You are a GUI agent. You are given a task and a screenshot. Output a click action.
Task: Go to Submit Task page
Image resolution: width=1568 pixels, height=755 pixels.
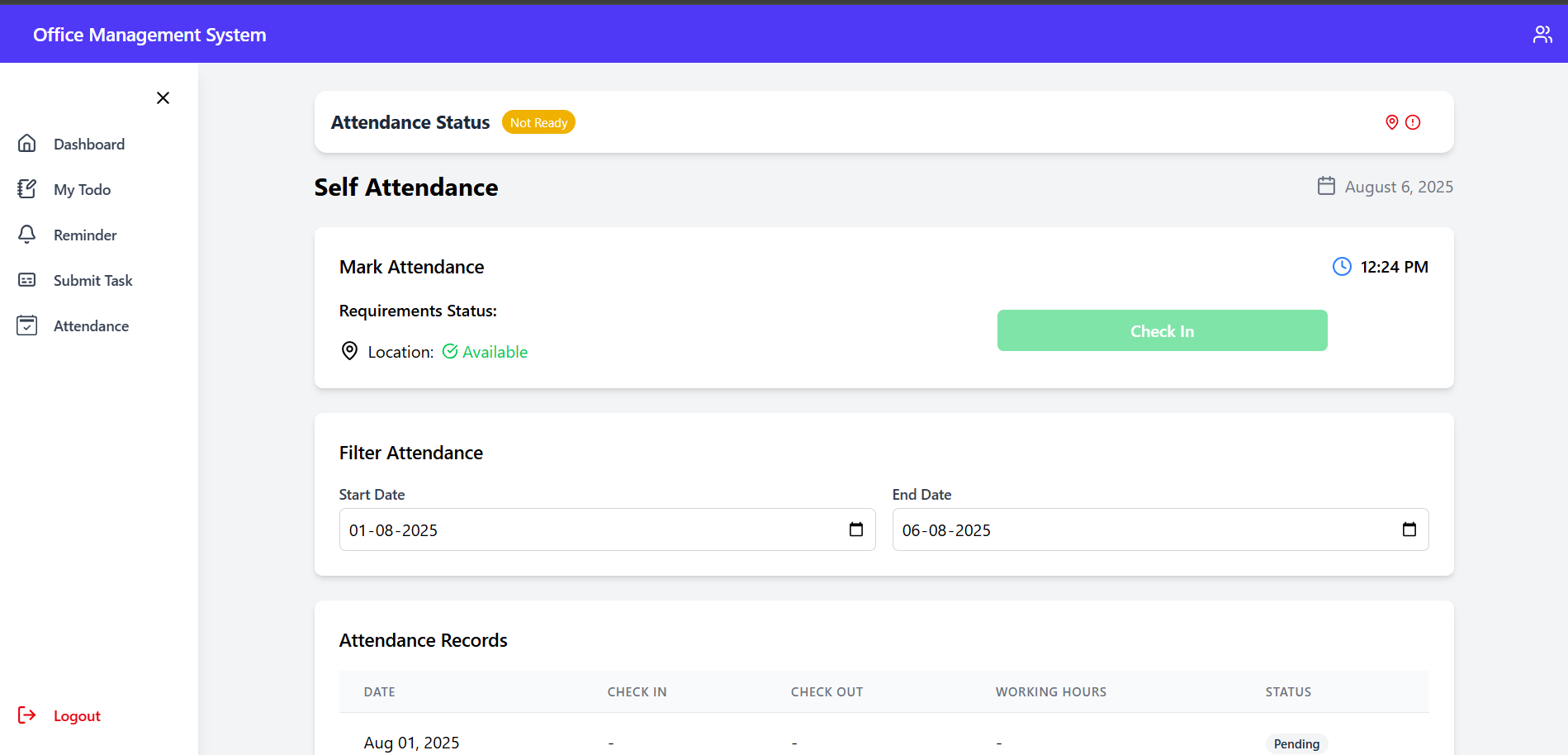92,280
